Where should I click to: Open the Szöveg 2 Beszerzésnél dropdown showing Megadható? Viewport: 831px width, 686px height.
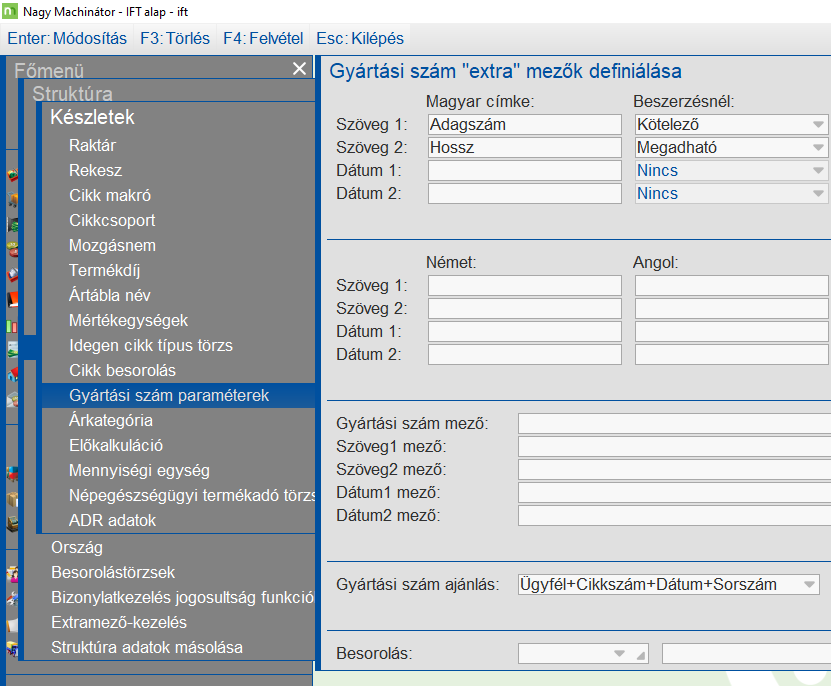point(732,147)
